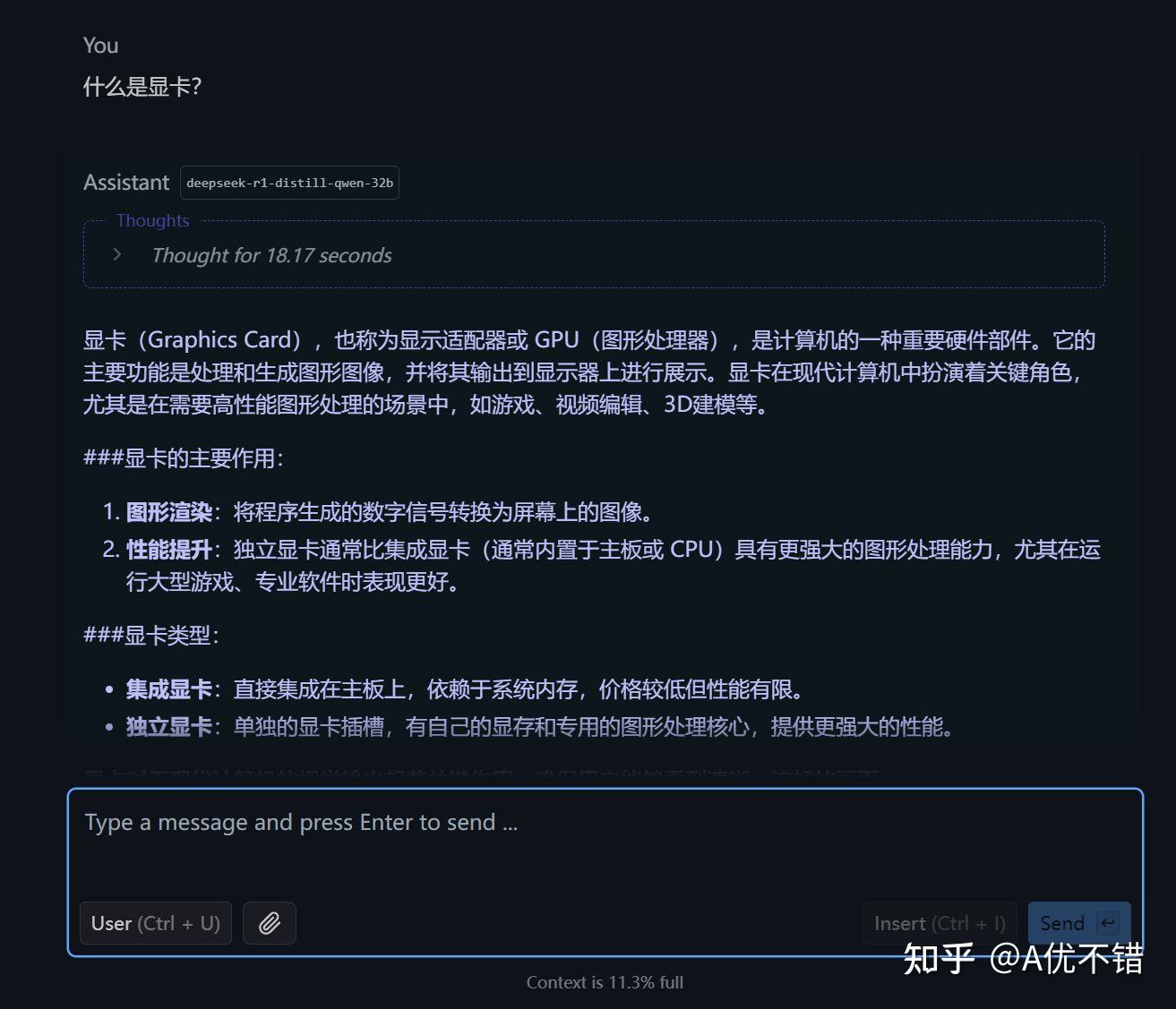Click the Insert (Ctrl + I) button
1176x1009 pixels.
point(939,923)
